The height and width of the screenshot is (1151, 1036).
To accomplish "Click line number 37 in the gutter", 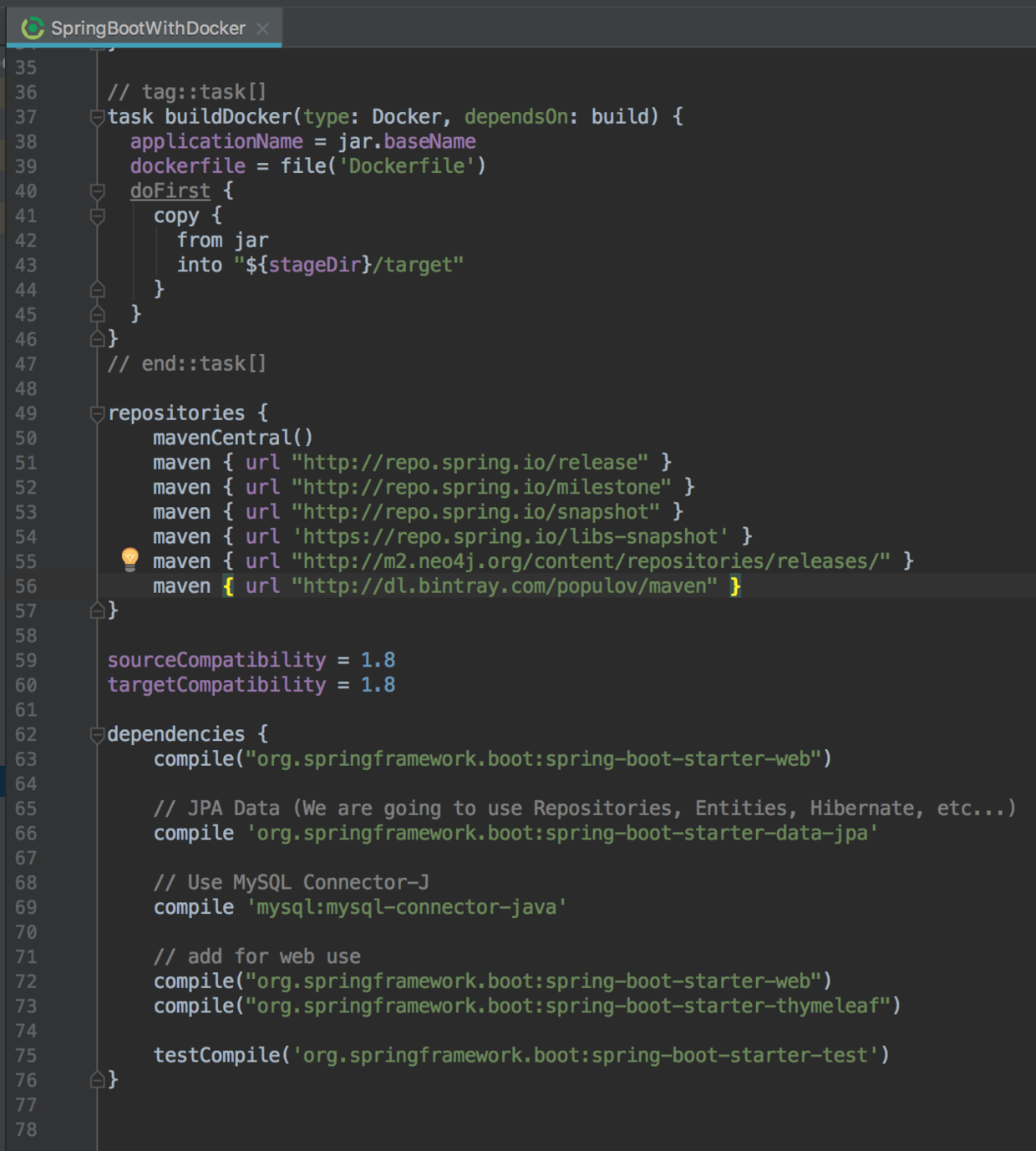I will tap(26, 117).
